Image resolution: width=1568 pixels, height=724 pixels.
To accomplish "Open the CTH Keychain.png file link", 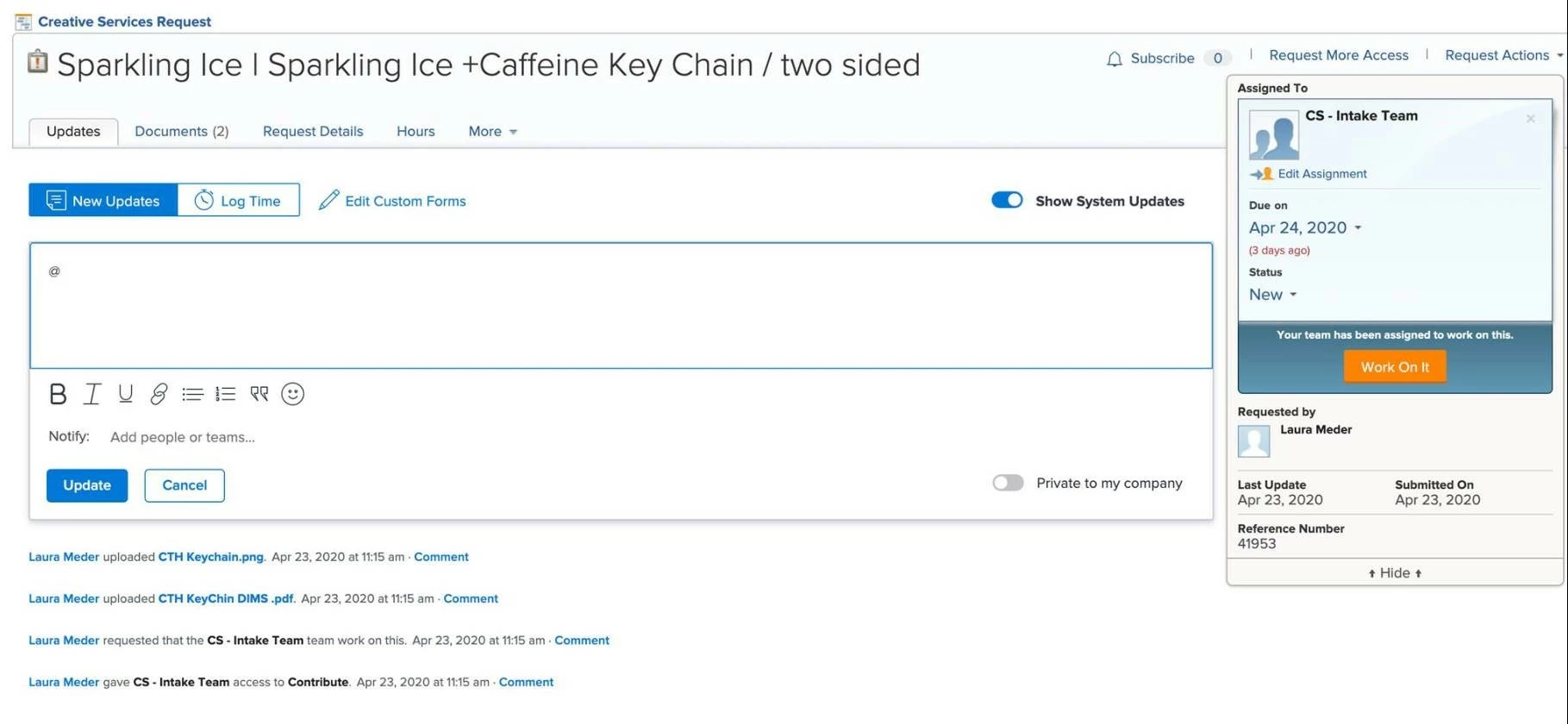I will pyautogui.click(x=210, y=557).
